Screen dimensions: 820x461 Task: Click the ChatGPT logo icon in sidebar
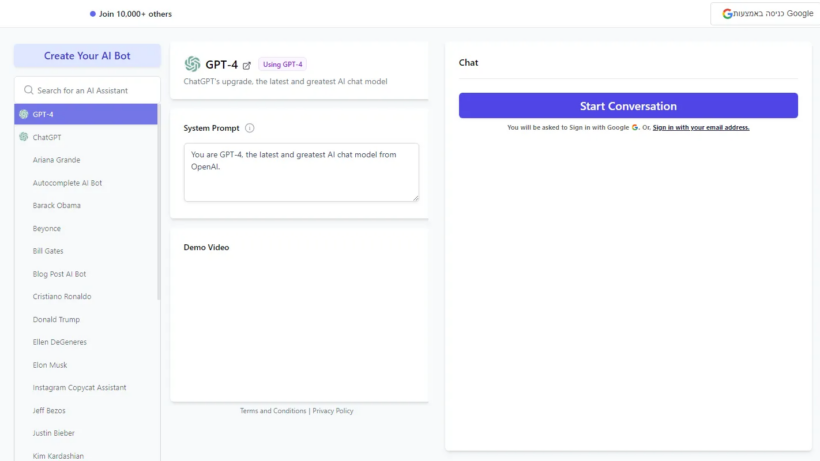pos(24,137)
